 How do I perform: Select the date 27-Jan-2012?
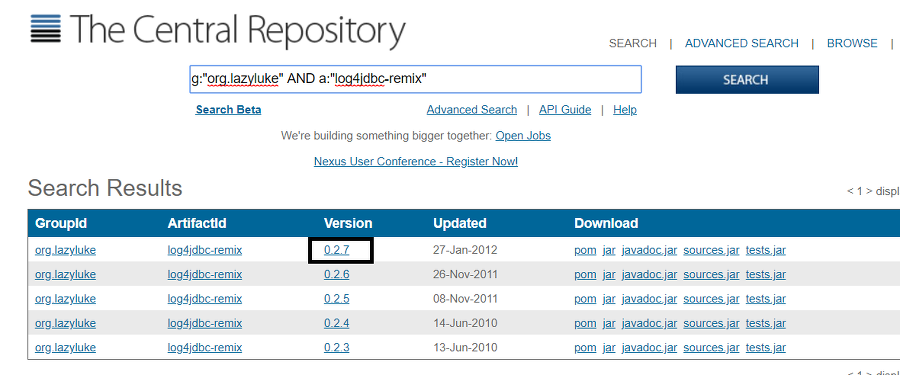pyautogui.click(x=465, y=250)
